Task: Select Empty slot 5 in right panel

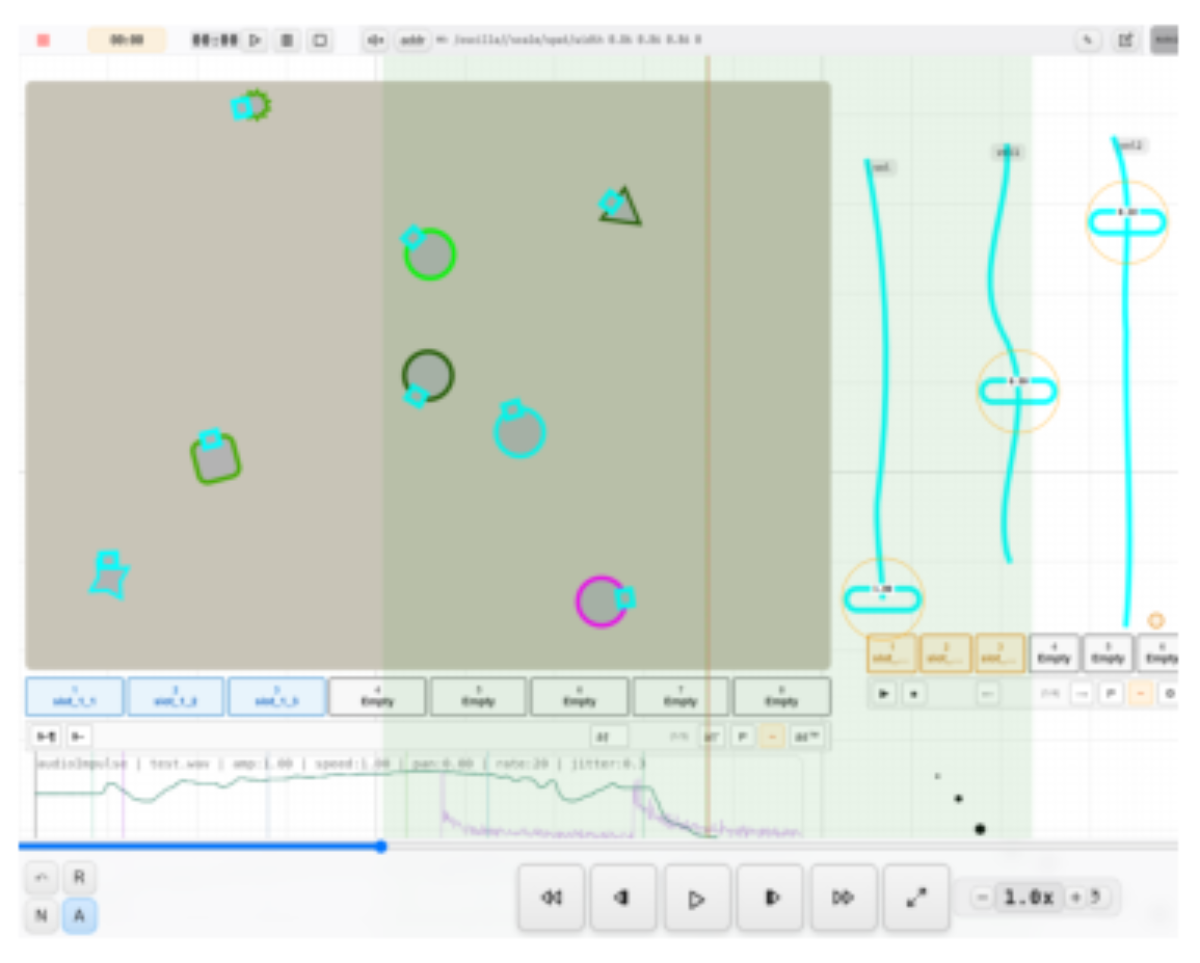Action: click(1108, 654)
